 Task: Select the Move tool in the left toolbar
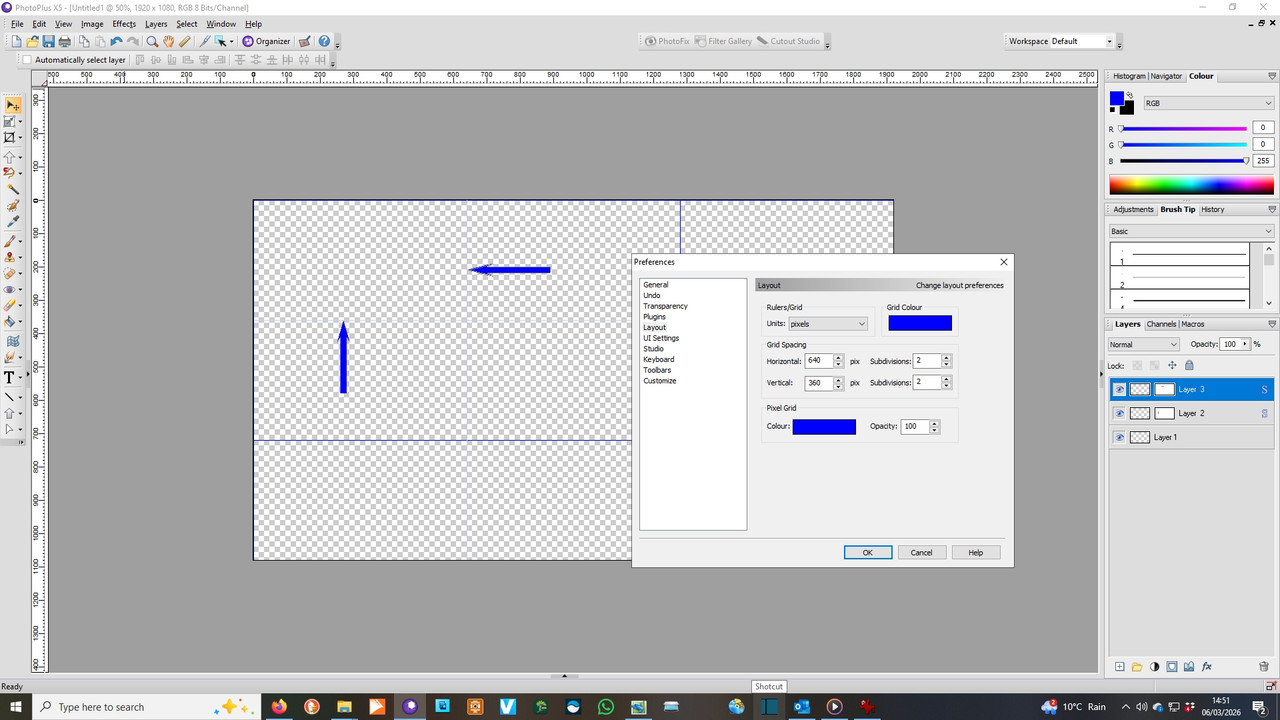tap(12, 105)
